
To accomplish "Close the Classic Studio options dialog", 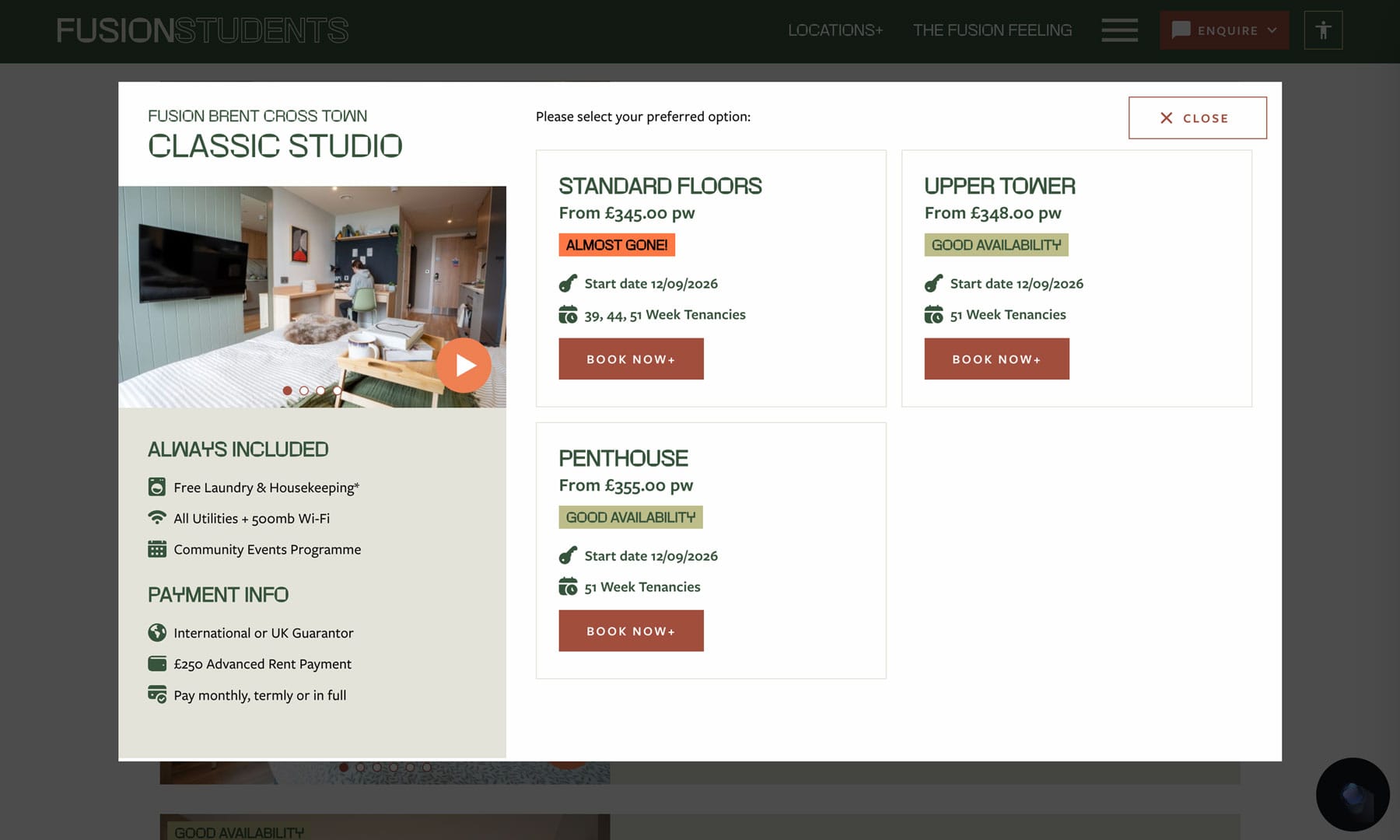I will point(1197,118).
